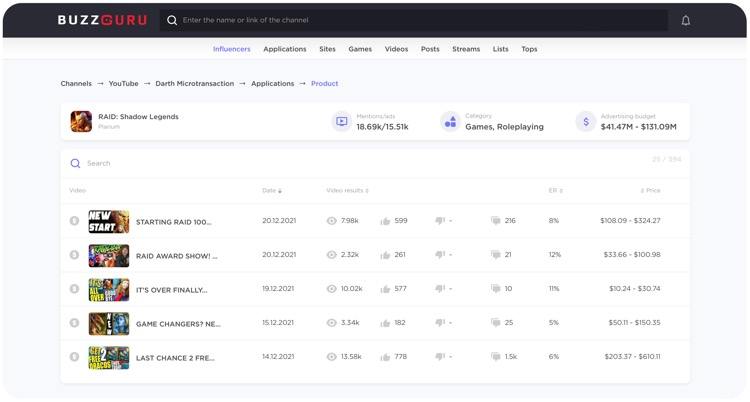Switch to the Applications tab
750x402 pixels.
(285, 49)
